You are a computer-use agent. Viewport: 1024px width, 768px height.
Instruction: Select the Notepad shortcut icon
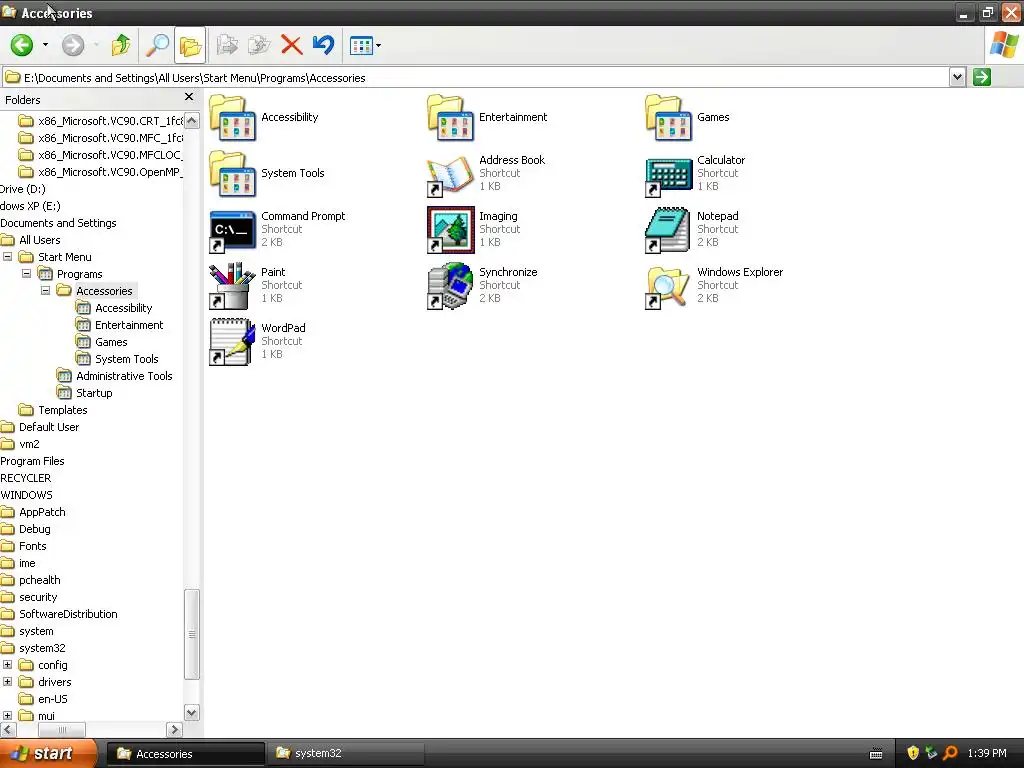[668, 230]
